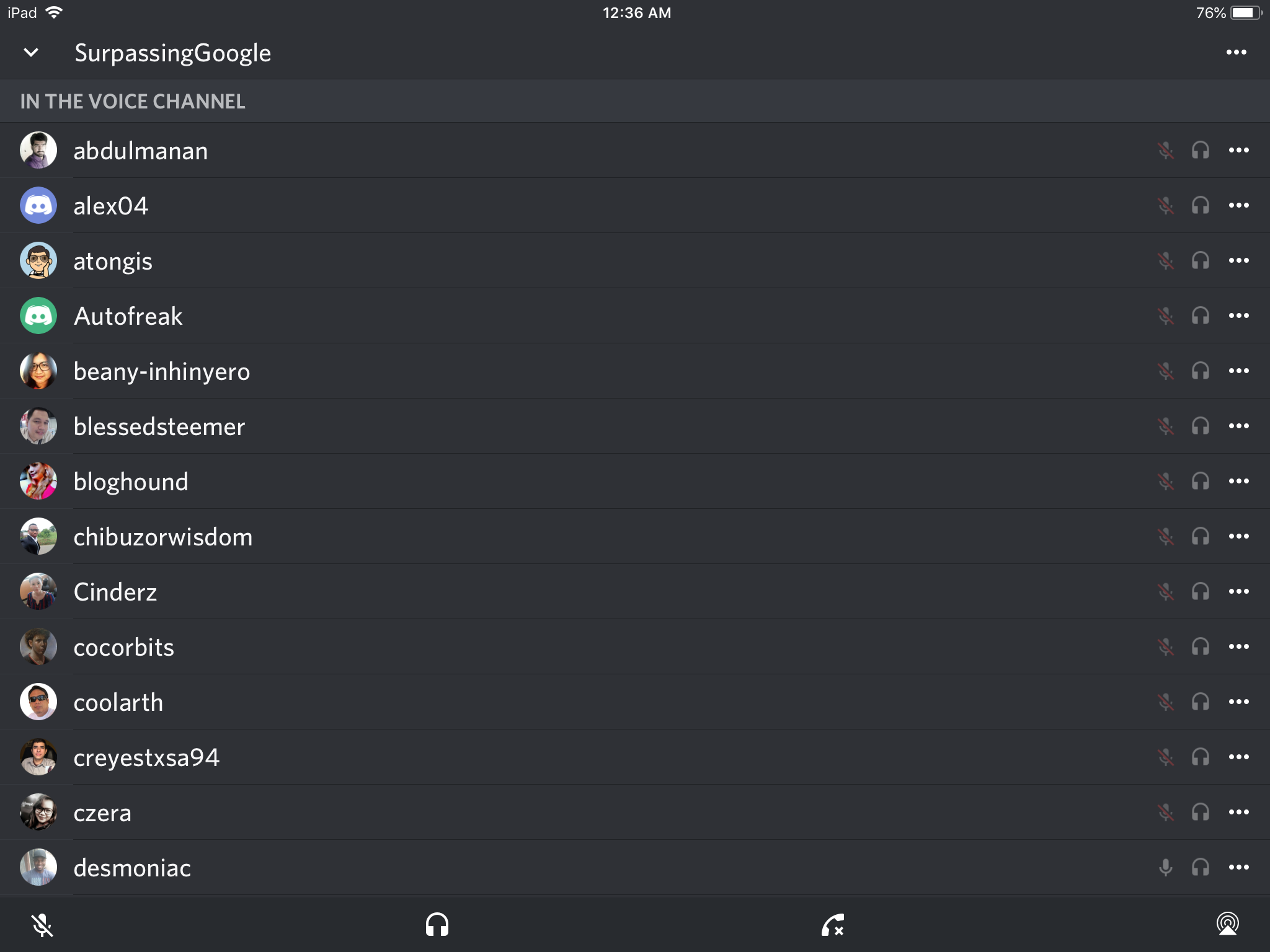Click desmoniac's active microphone icon

click(x=1166, y=867)
